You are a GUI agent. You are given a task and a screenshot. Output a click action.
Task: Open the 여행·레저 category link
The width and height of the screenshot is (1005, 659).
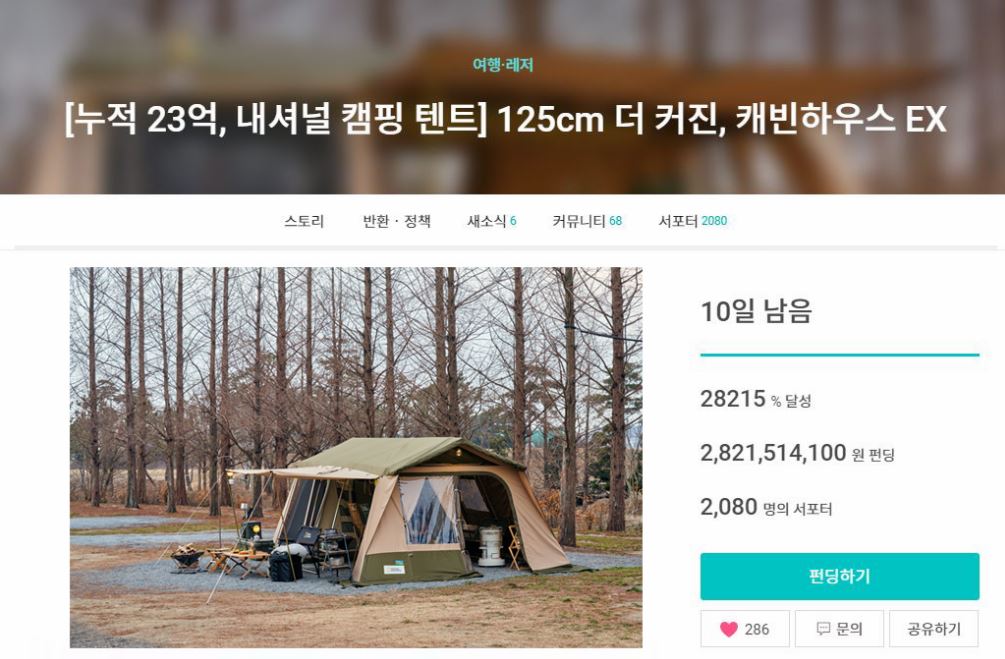click(x=503, y=65)
